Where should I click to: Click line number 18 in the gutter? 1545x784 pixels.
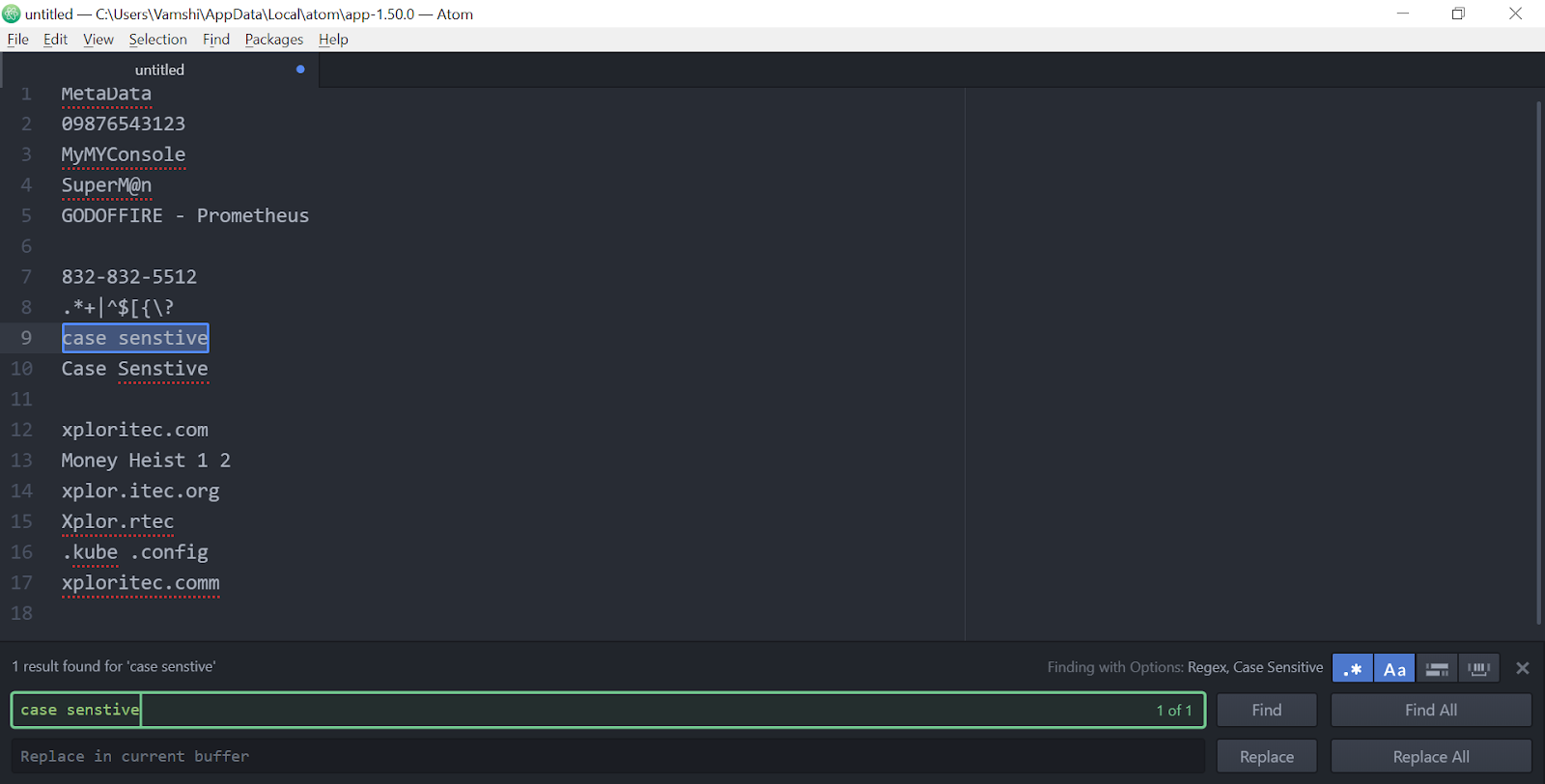[x=21, y=613]
